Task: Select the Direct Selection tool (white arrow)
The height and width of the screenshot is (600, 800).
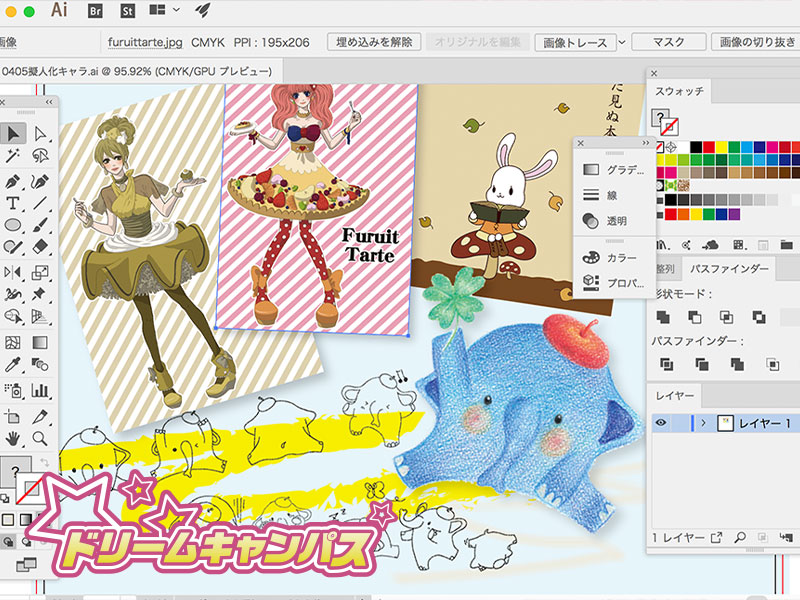Action: [x=40, y=134]
